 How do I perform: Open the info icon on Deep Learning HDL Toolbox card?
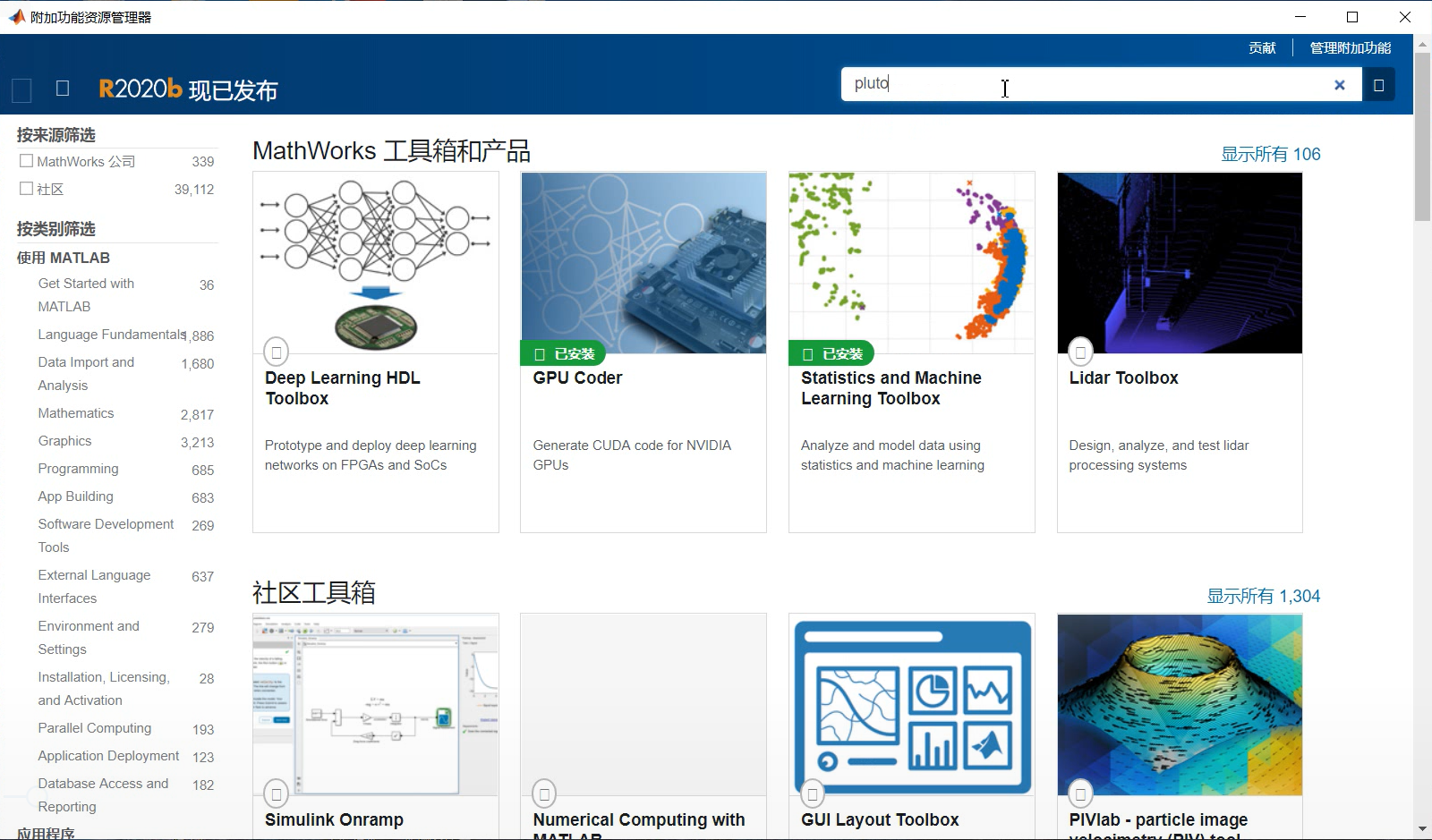coord(277,352)
